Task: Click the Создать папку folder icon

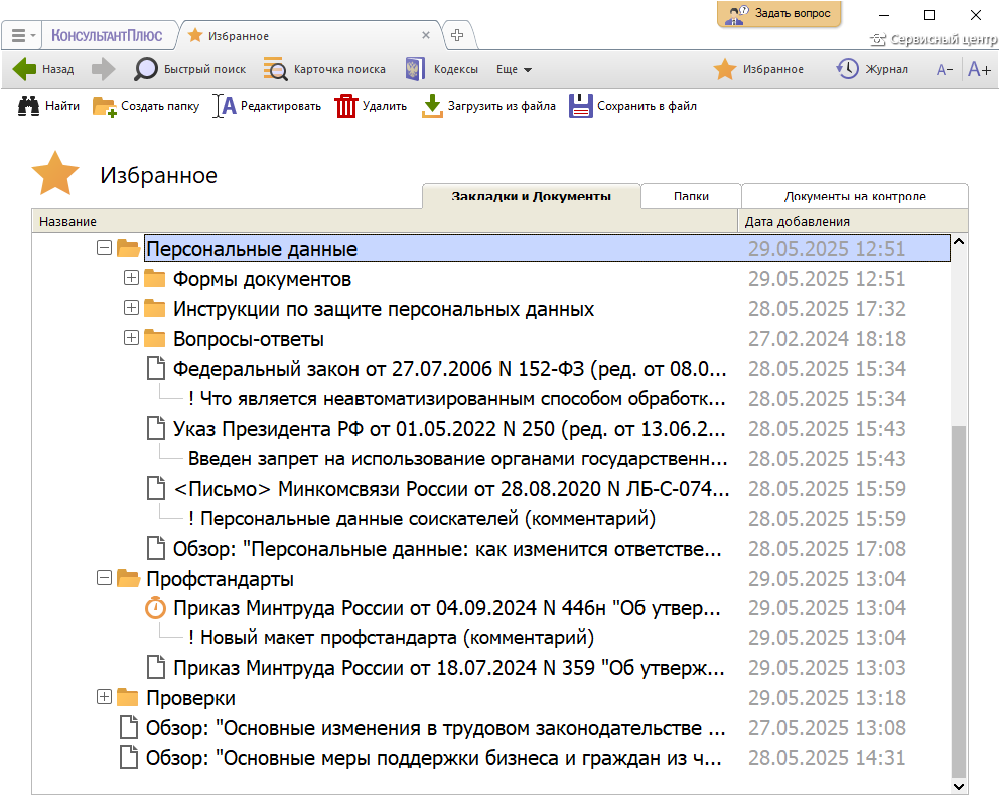Action: click(105, 107)
